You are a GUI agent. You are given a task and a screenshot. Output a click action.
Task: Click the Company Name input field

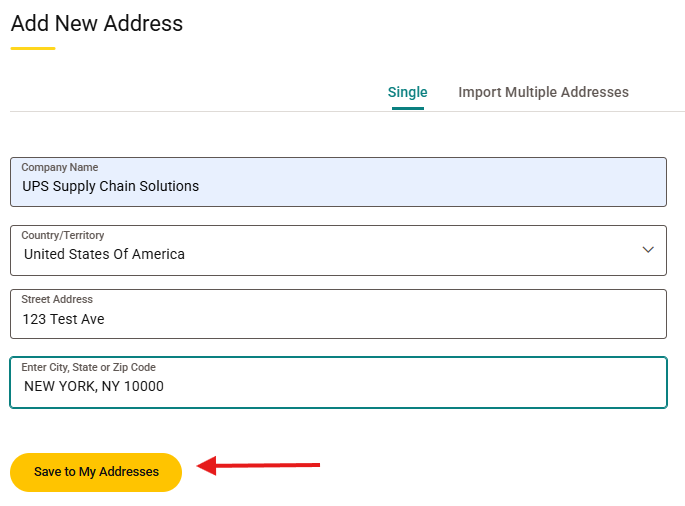pyautogui.click(x=339, y=182)
